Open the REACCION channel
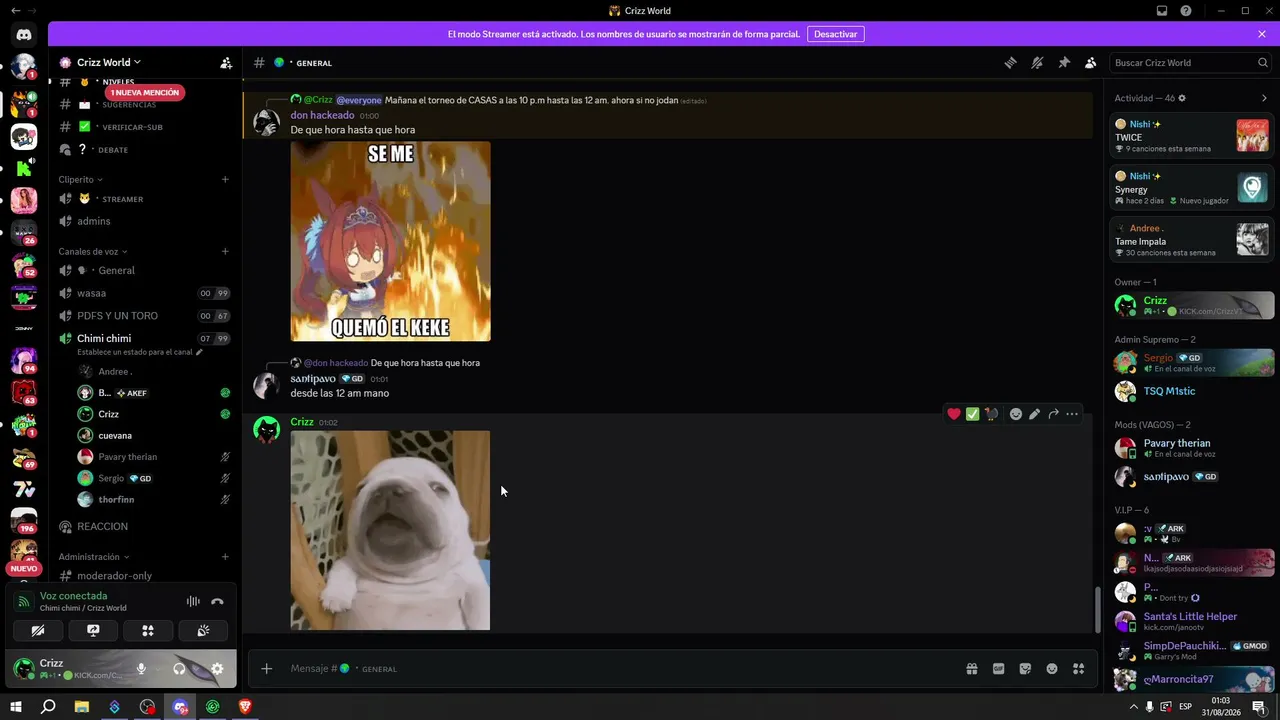The height and width of the screenshot is (720, 1280). tap(145, 526)
